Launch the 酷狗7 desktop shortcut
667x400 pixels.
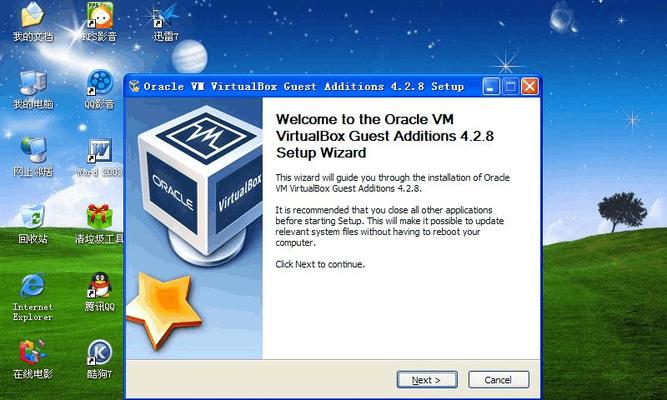tap(100, 352)
